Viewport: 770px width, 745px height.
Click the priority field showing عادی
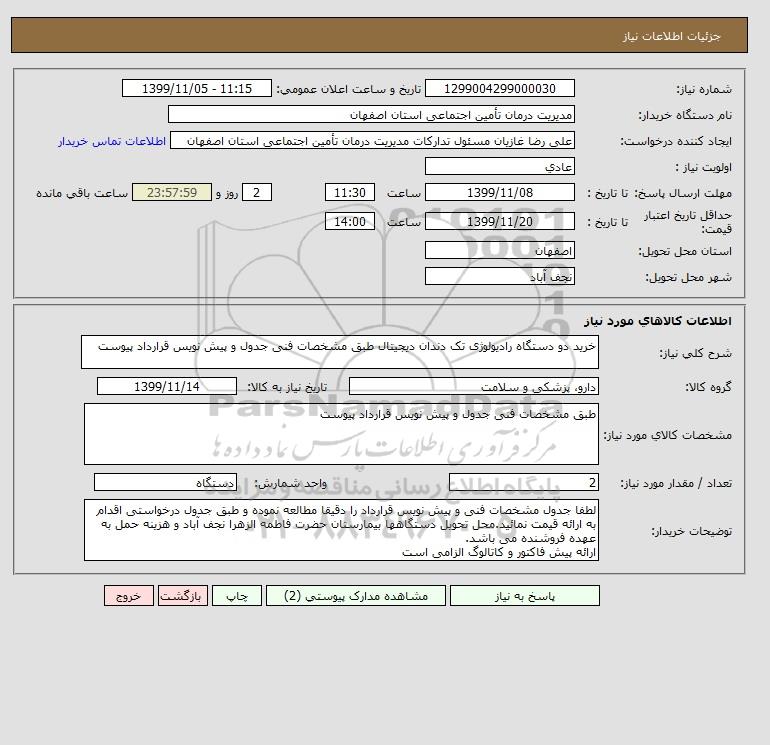pos(499,166)
